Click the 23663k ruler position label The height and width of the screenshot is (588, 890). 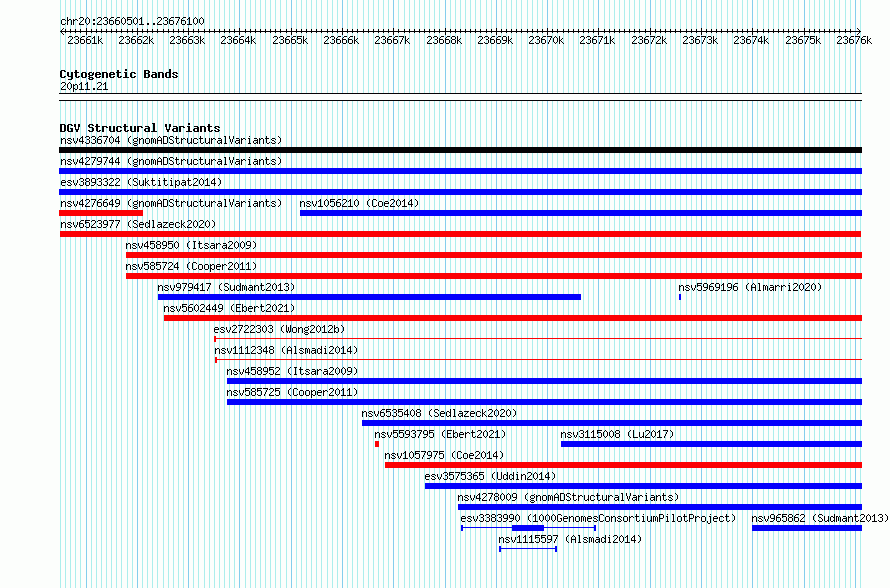(x=187, y=40)
